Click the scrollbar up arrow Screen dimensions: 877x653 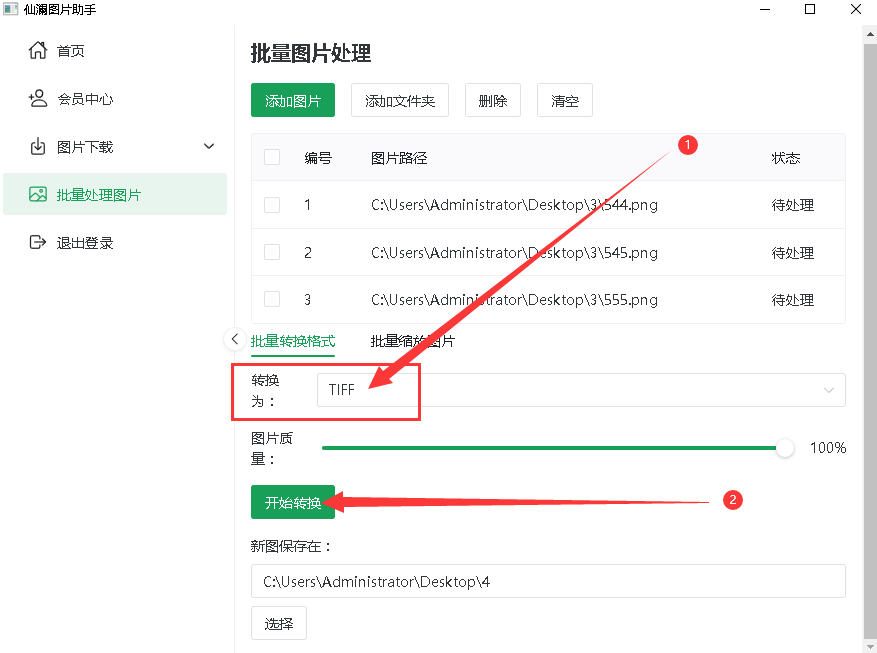(x=870, y=34)
